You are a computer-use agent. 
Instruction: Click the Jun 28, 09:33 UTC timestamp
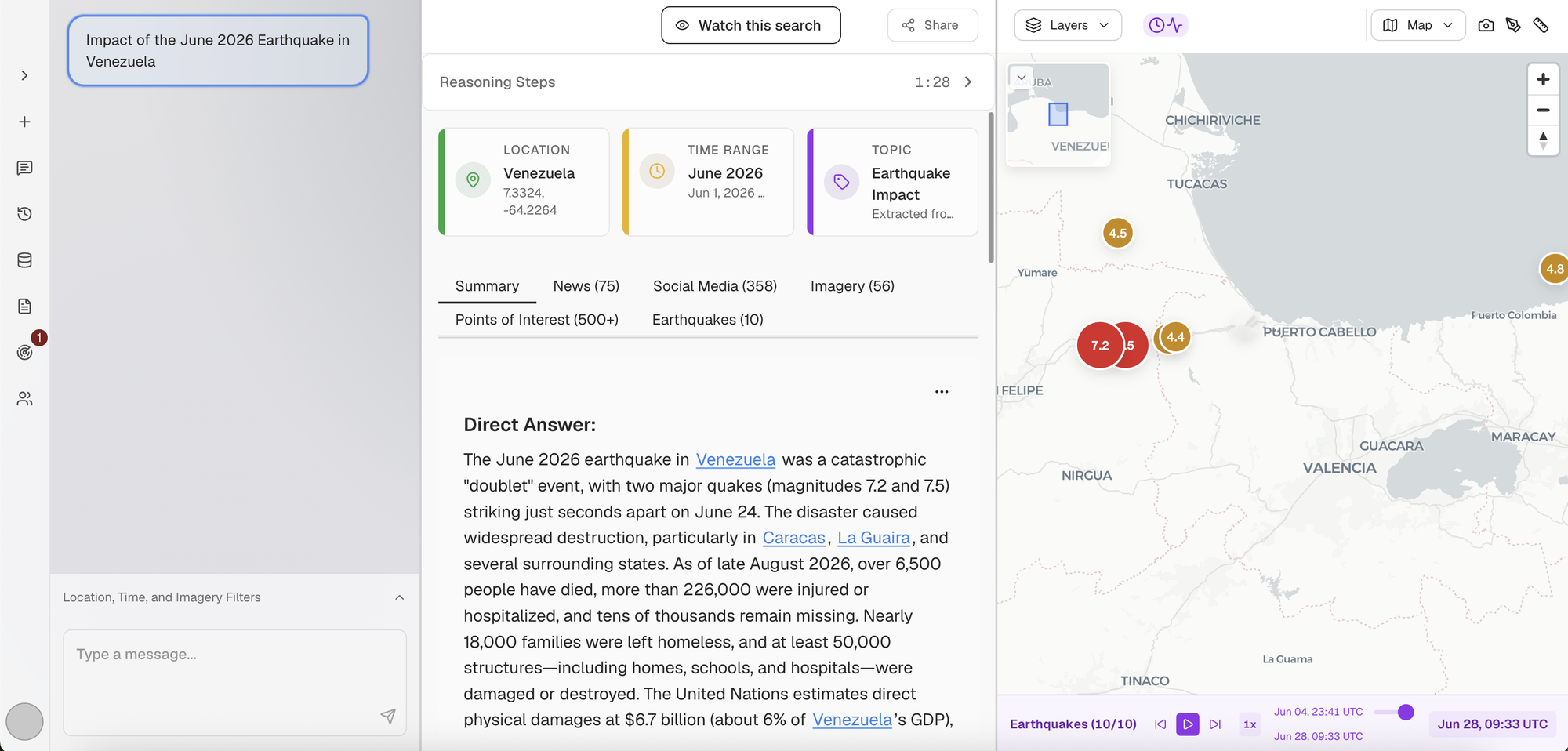point(1493,724)
